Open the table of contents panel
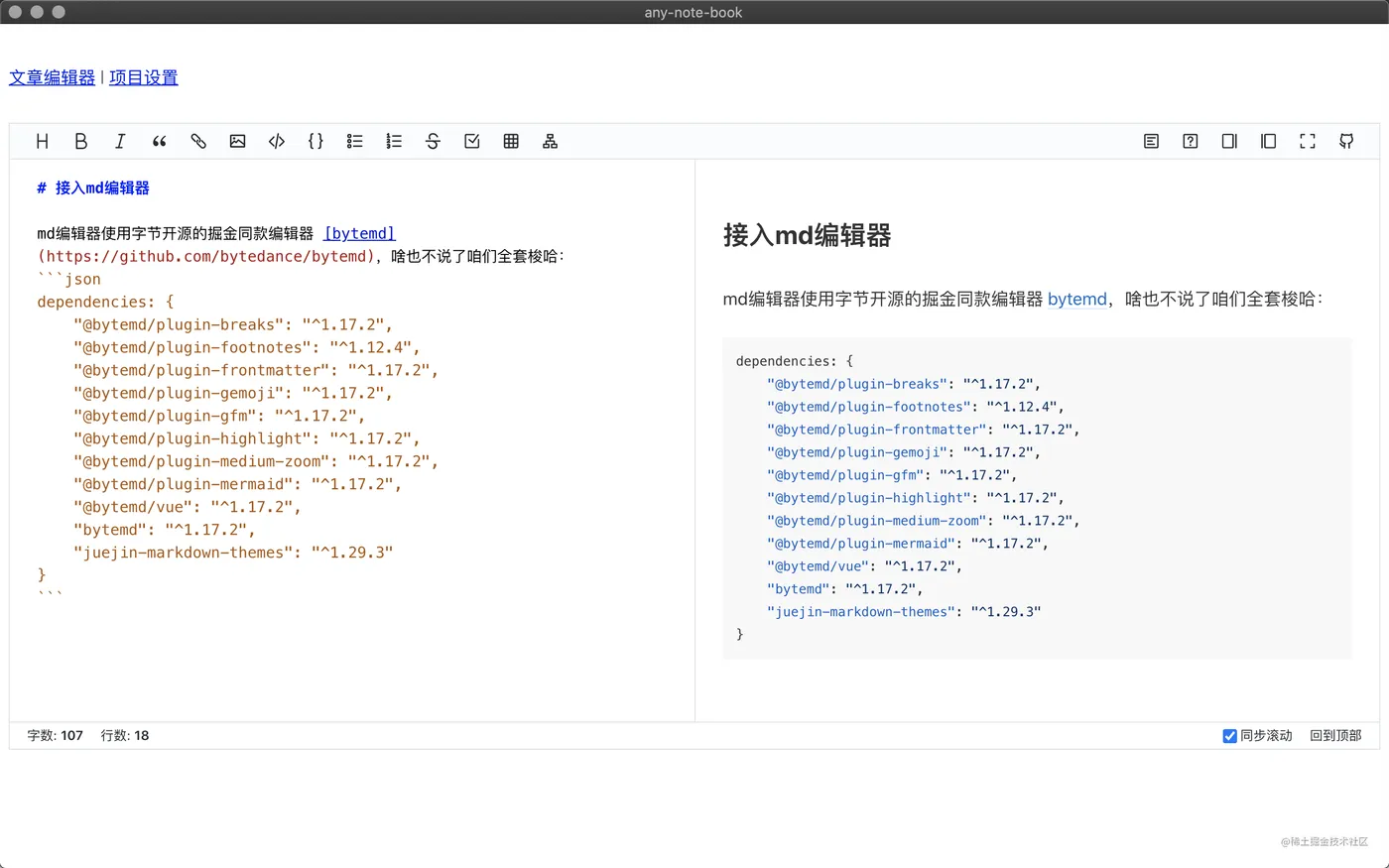This screenshot has height=868, width=1389. click(1151, 141)
